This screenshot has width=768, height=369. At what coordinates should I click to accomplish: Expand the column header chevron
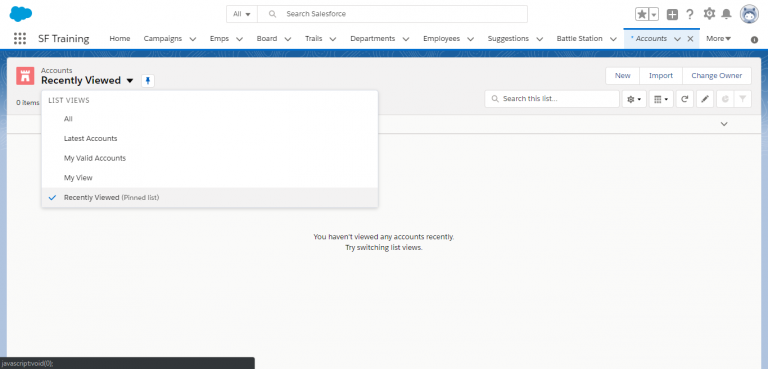(724, 124)
